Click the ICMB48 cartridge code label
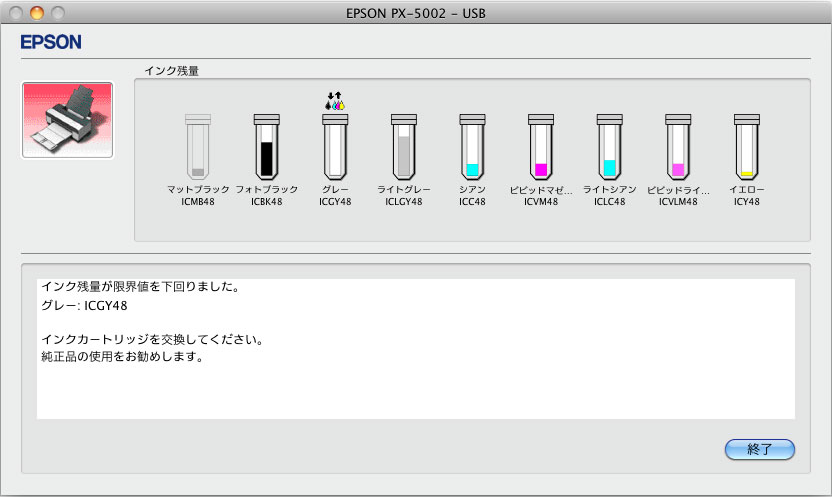This screenshot has height=497, width=832. 198,202
